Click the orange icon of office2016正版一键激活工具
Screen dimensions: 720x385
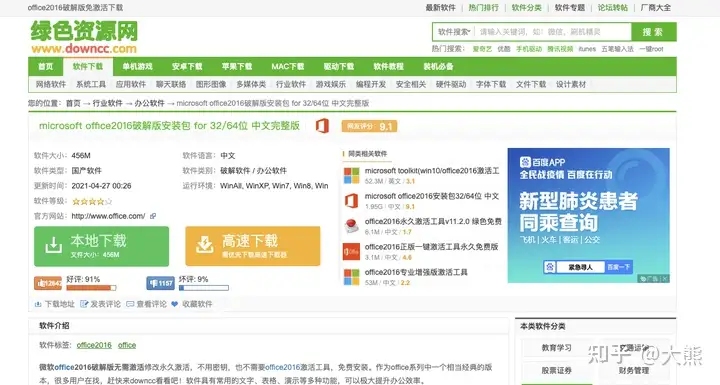pos(352,252)
